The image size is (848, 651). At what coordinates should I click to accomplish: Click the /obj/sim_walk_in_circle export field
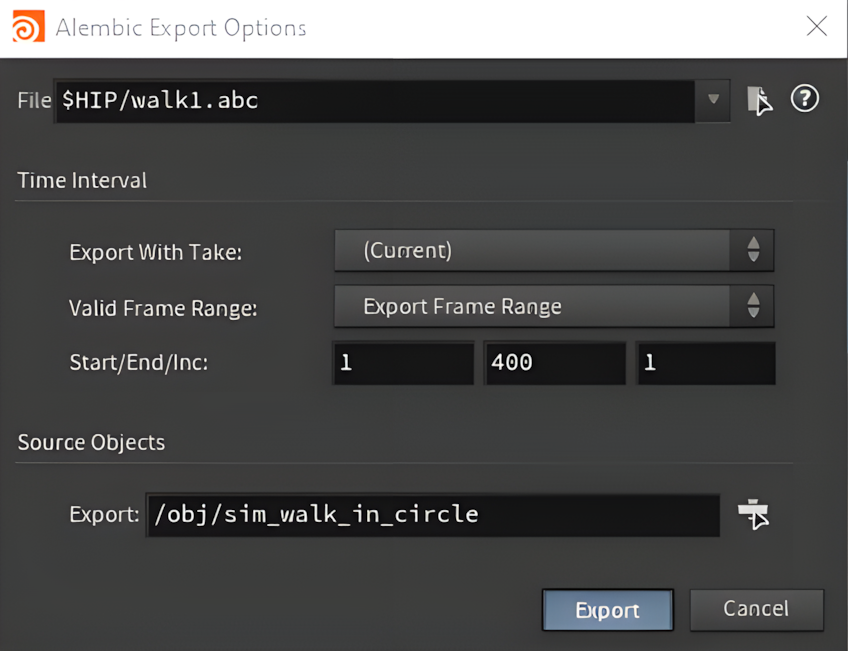coord(432,515)
